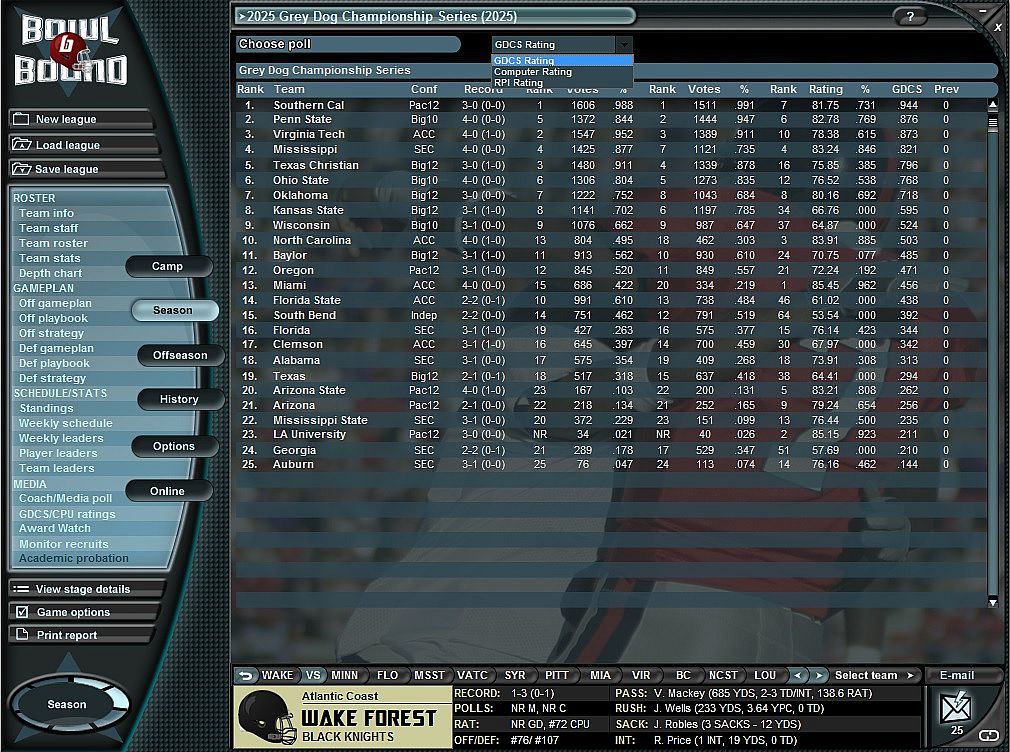Switch to the PITT team tab
Image resolution: width=1010 pixels, height=752 pixels.
[x=557, y=675]
